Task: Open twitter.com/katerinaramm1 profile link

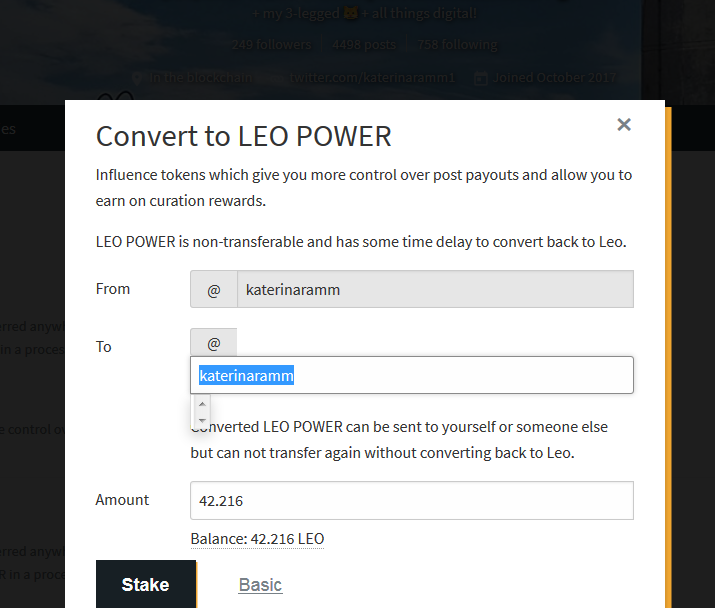Action: pos(372,78)
